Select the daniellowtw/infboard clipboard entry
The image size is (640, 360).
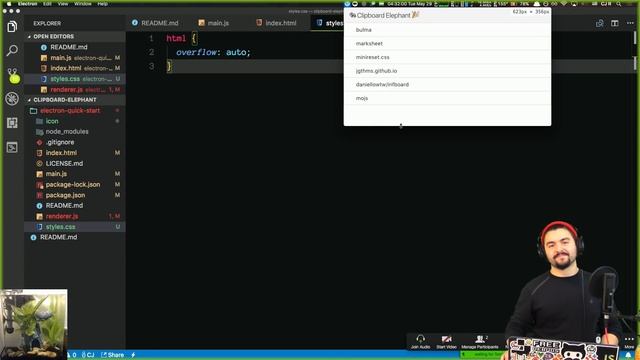(447, 84)
